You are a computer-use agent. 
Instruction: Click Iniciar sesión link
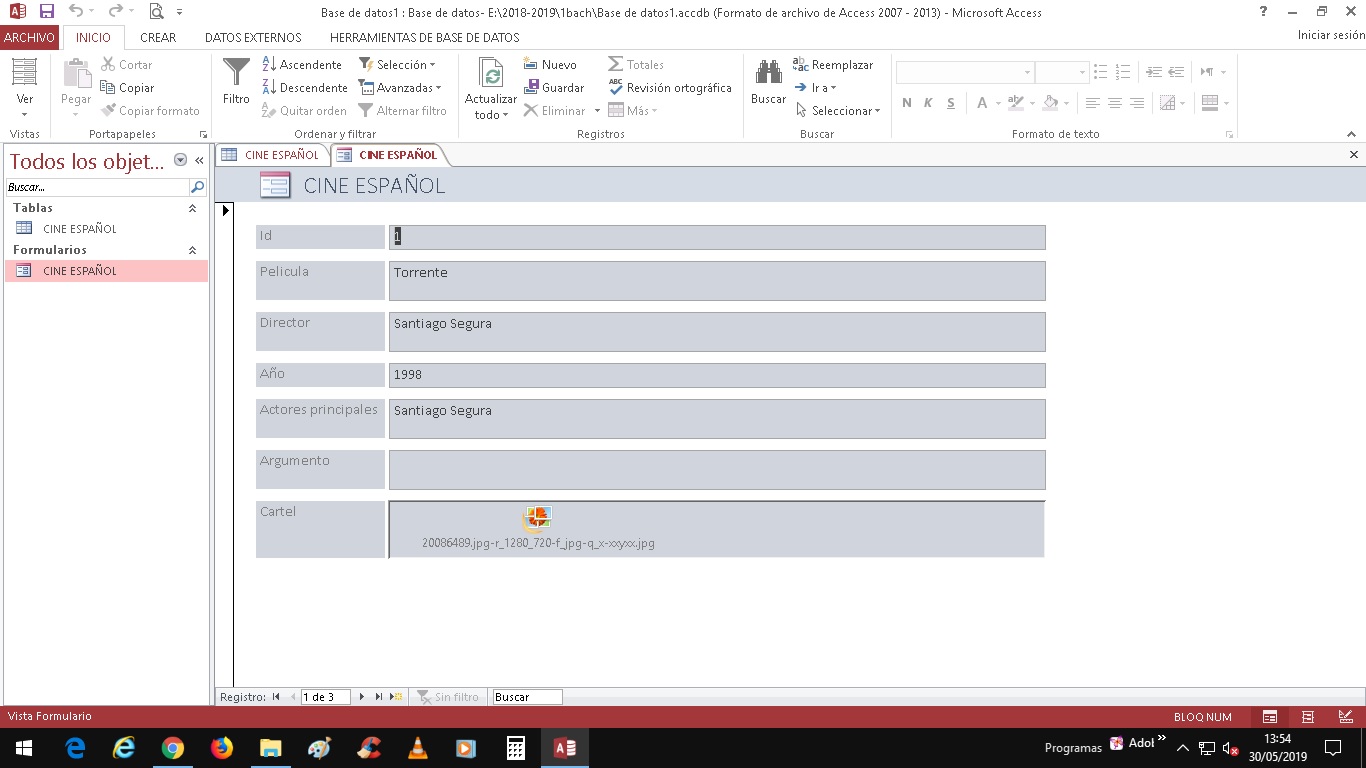pos(1331,35)
